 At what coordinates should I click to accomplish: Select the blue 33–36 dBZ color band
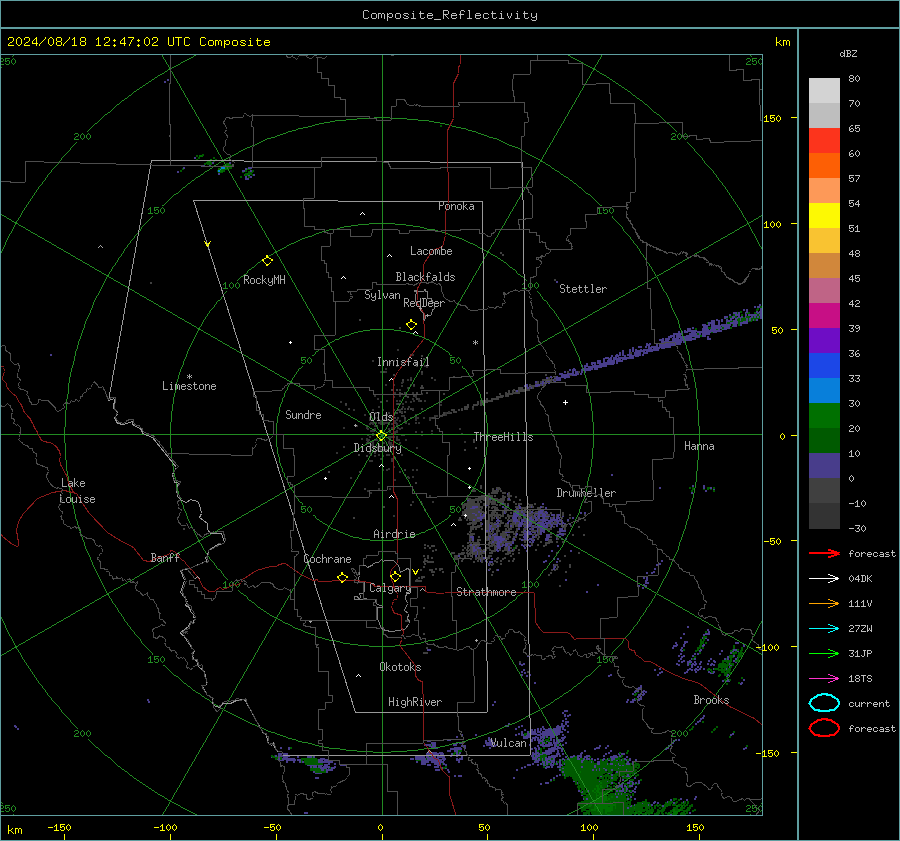click(x=824, y=365)
